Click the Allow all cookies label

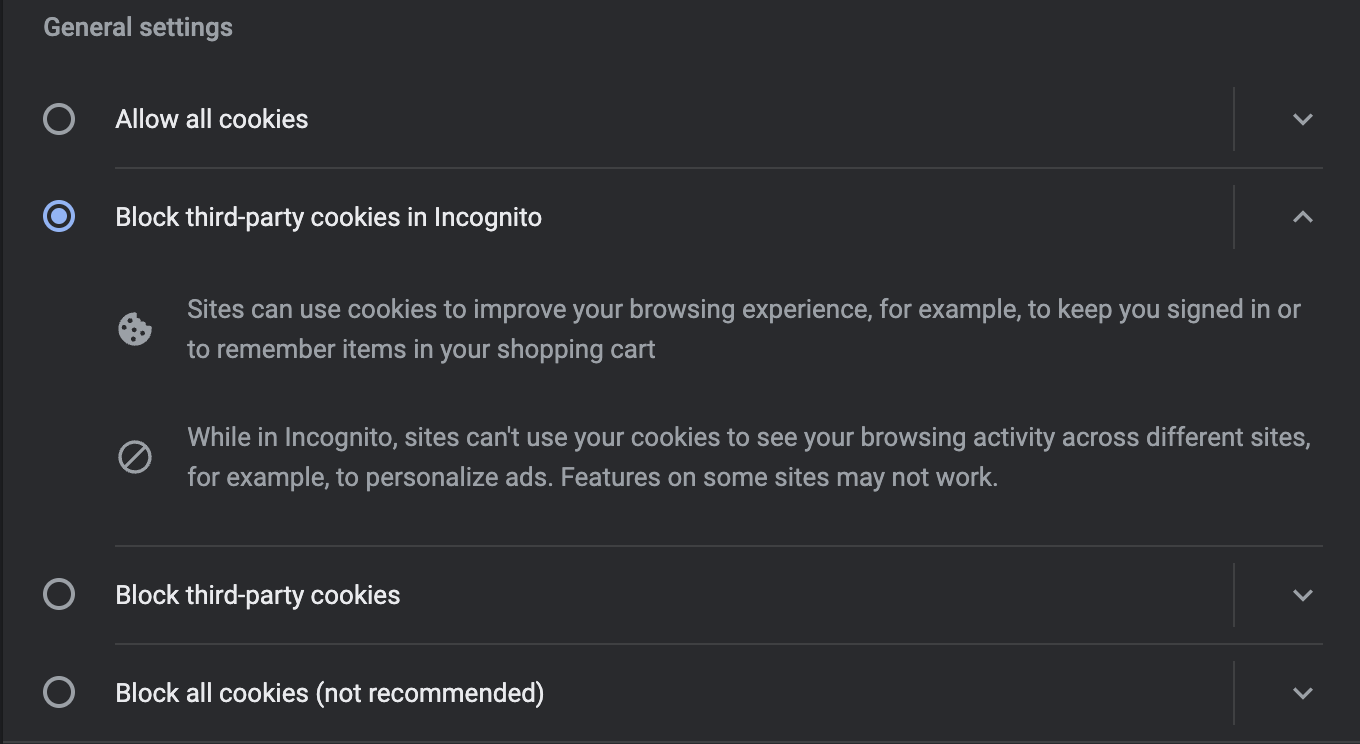pos(212,119)
